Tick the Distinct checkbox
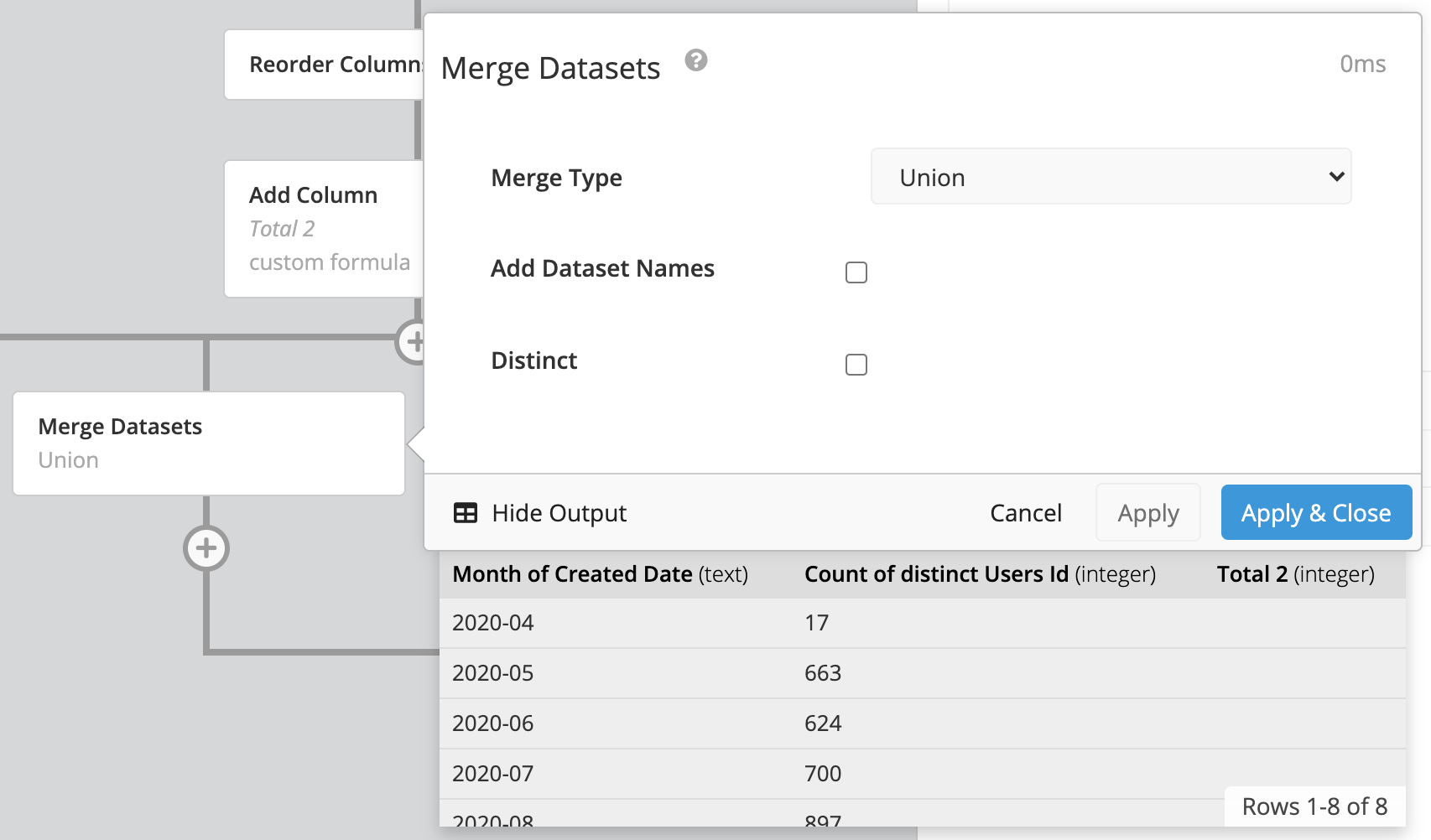 856,365
